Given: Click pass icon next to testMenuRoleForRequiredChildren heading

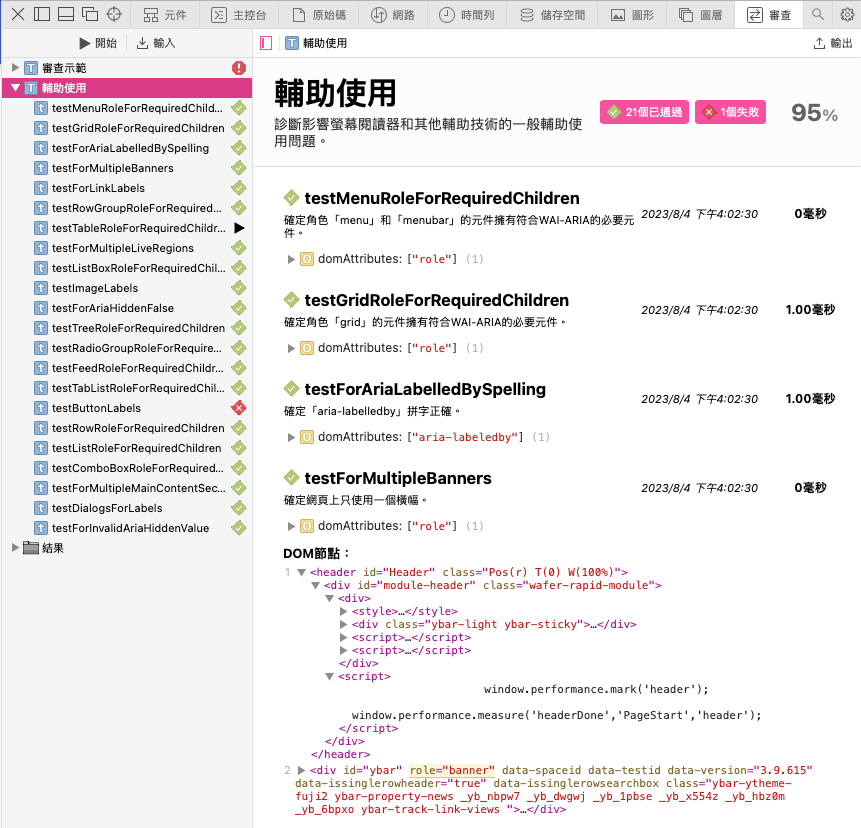Looking at the screenshot, I should point(291,198).
